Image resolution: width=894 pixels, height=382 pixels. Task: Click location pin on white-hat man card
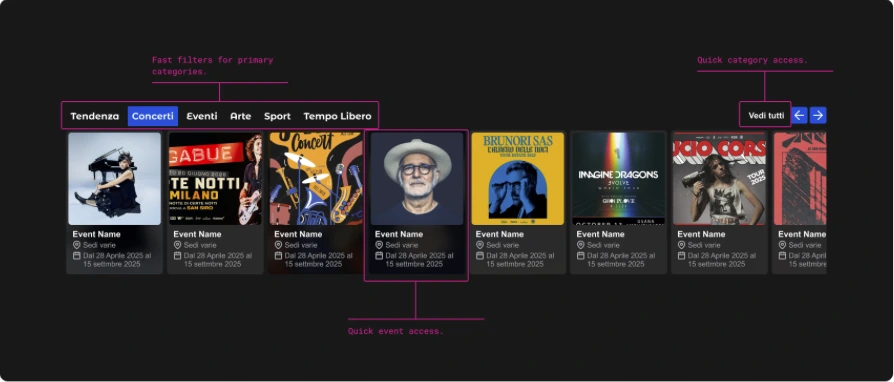click(379, 245)
